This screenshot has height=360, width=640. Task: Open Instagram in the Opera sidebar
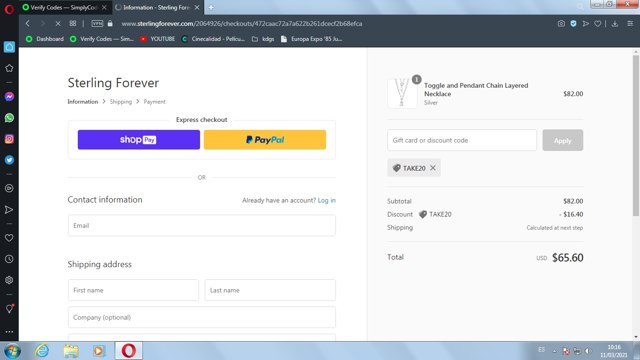tap(9, 139)
